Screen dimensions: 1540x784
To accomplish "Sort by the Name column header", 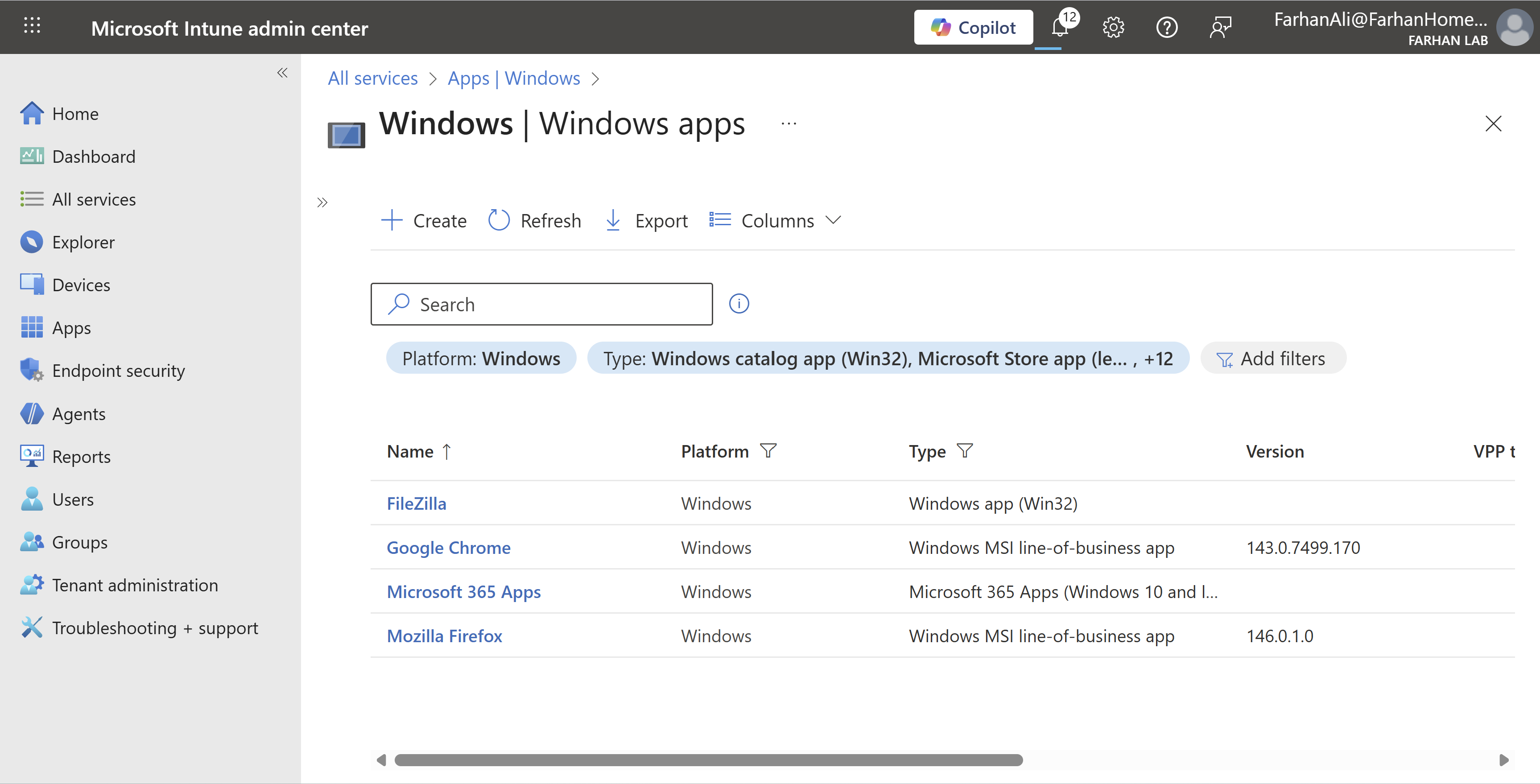I will click(410, 451).
